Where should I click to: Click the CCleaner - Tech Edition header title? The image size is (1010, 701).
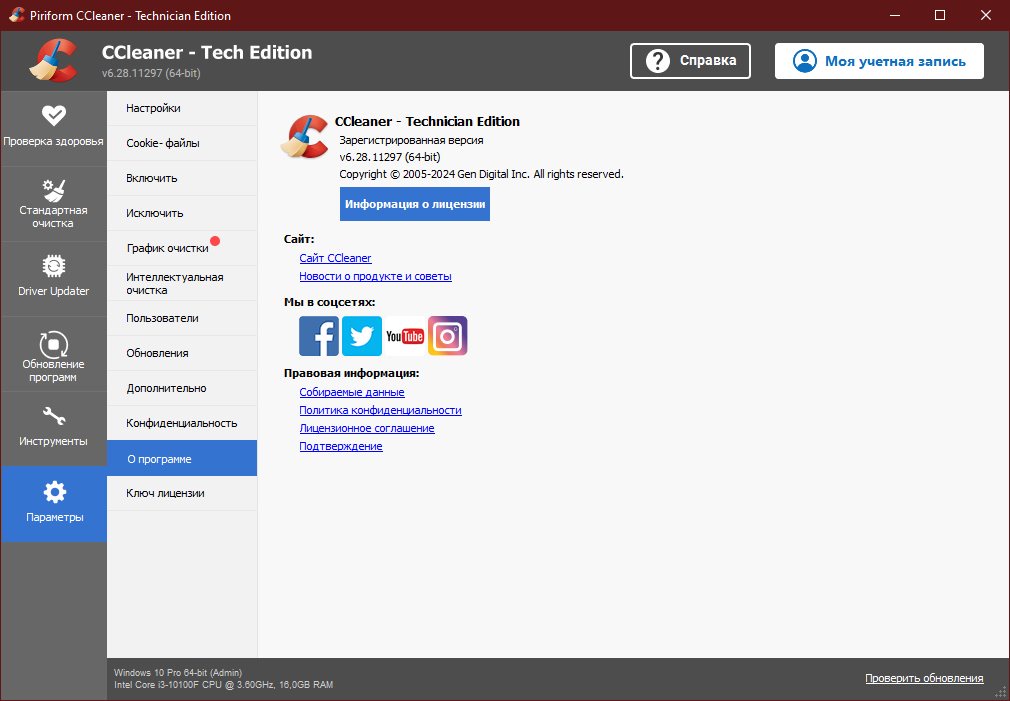[x=207, y=52]
